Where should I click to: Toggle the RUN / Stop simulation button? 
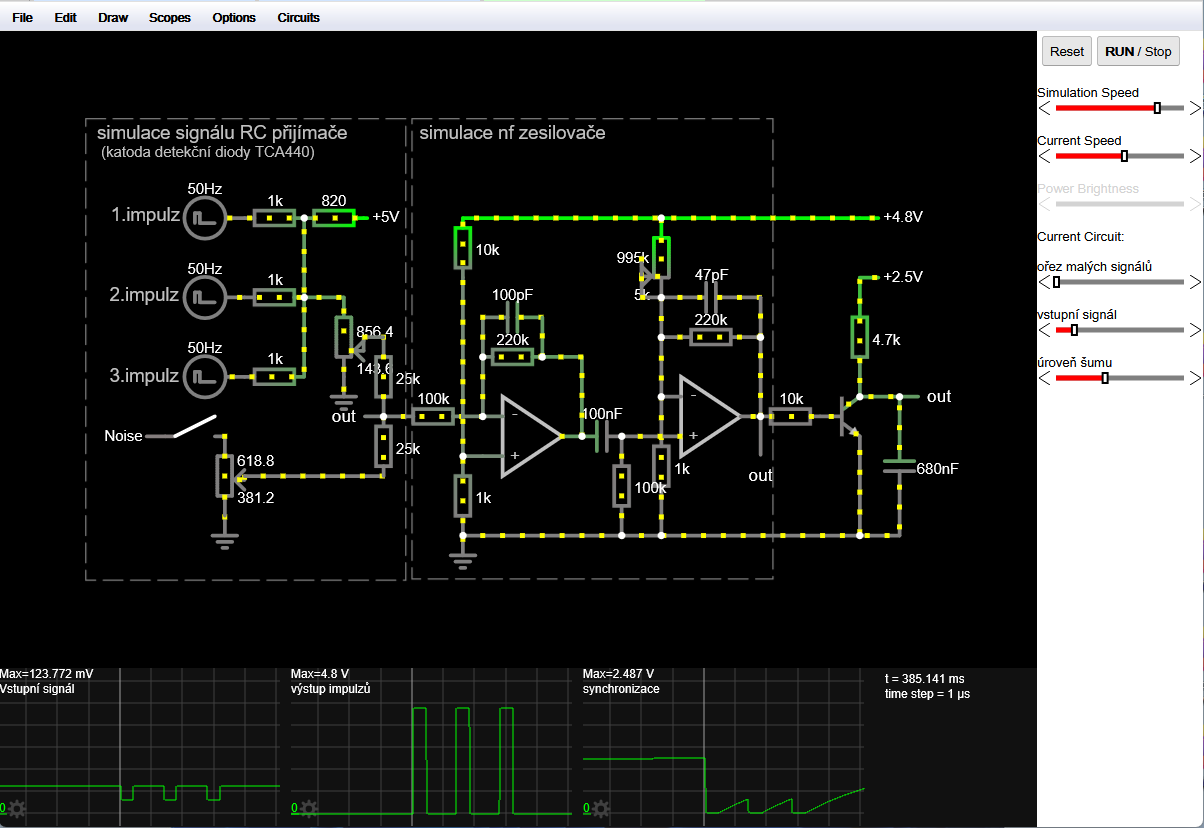1138,52
